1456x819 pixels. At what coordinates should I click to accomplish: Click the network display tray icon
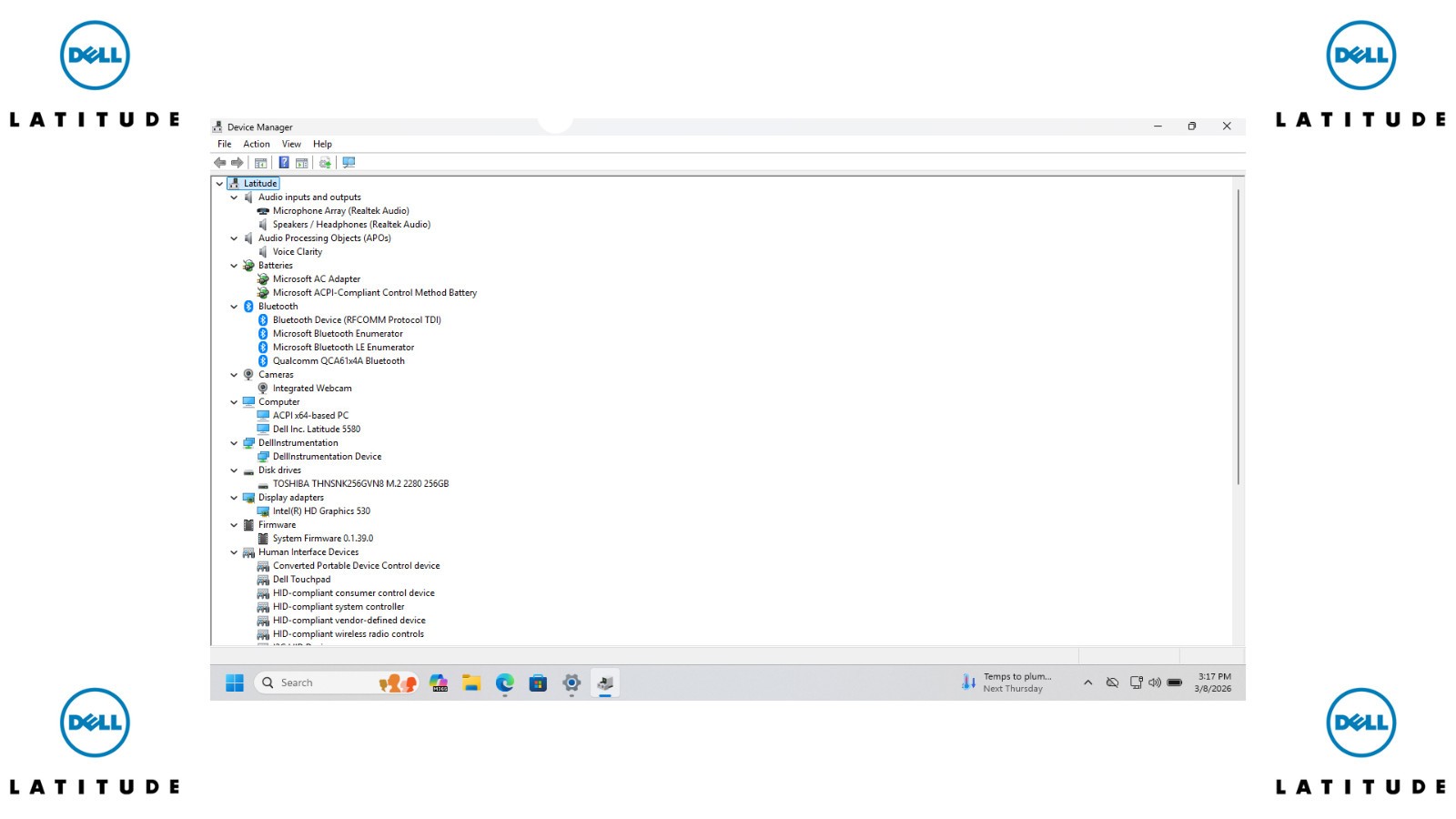pos(1136,683)
